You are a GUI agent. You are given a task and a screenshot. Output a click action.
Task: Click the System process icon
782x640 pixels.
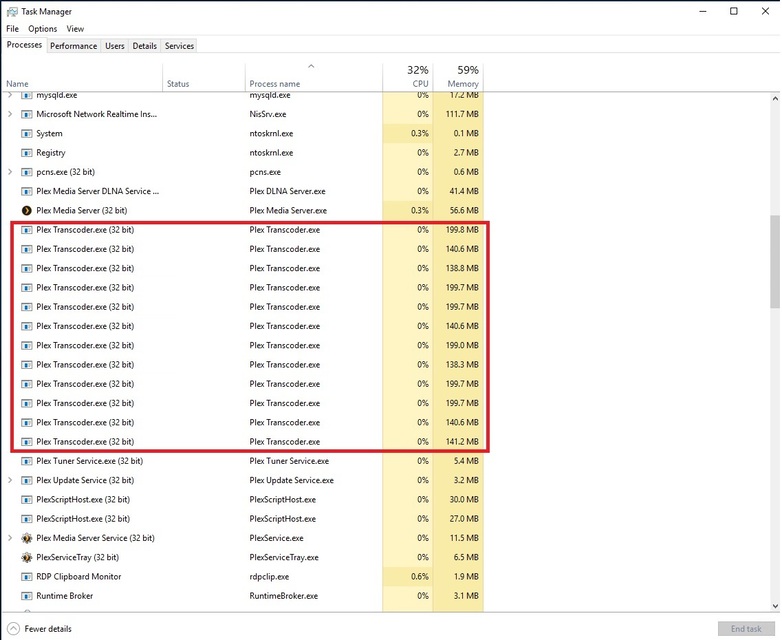(x=26, y=134)
